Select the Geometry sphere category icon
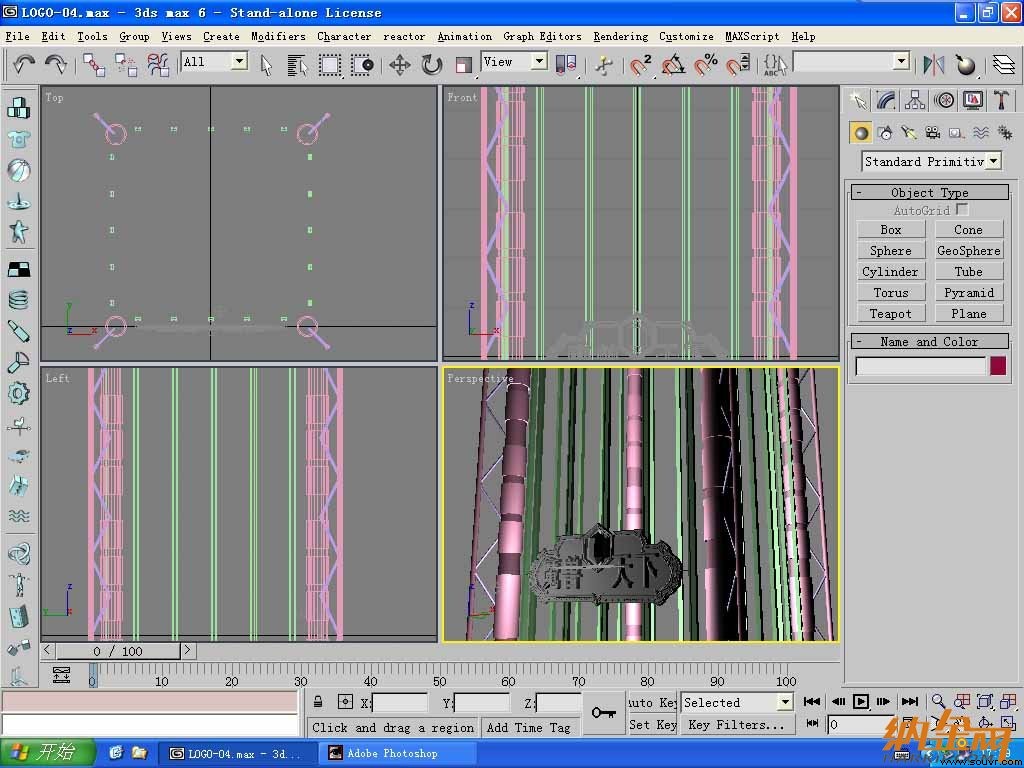Image resolution: width=1024 pixels, height=768 pixels. pos(861,133)
